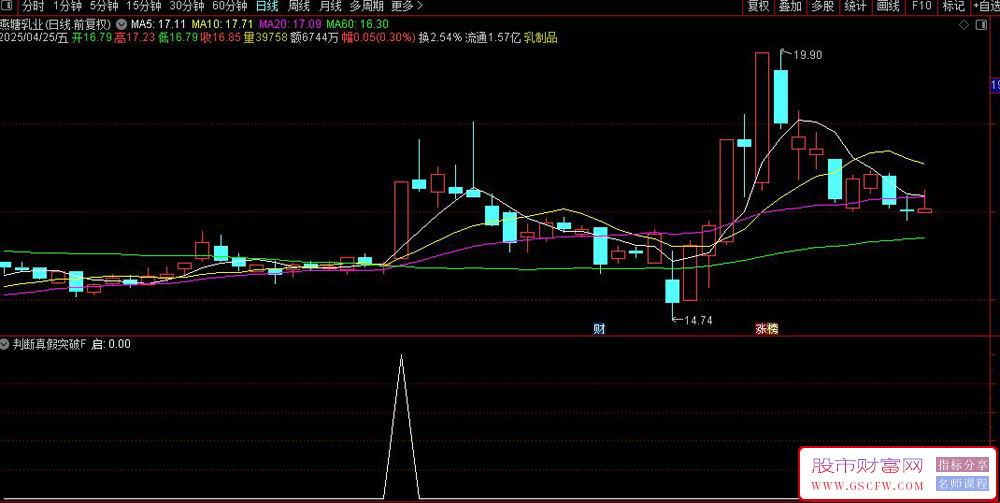Viewport: 1000px width, 503px height.
Task: Click the 财 marker on the chart
Action: coord(599,329)
